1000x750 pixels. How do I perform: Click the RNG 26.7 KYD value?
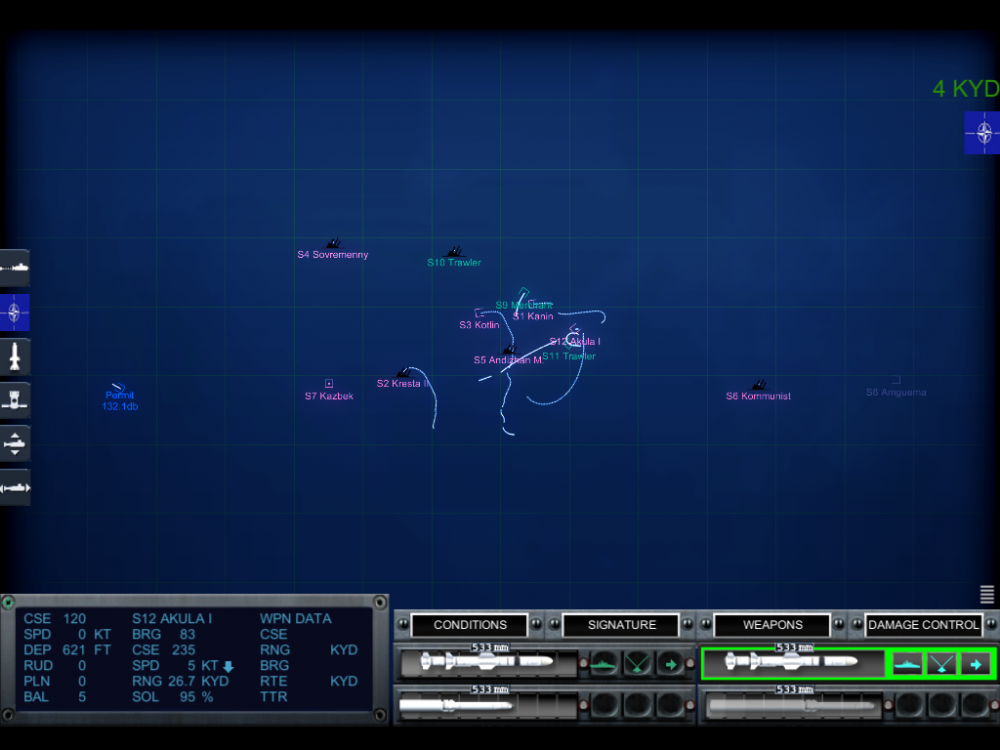pyautogui.click(x=180, y=681)
